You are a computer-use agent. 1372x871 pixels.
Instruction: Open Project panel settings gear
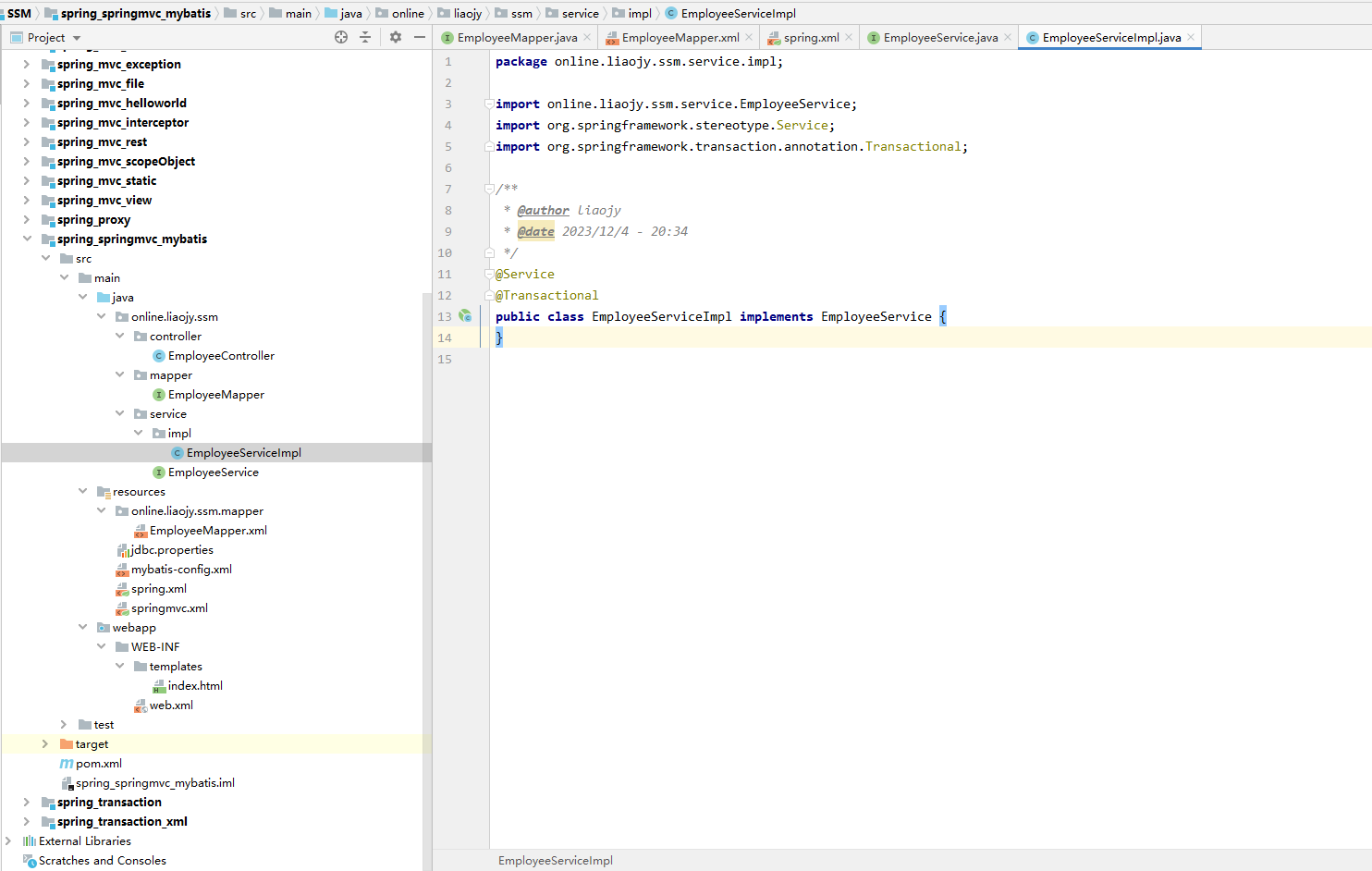click(396, 37)
